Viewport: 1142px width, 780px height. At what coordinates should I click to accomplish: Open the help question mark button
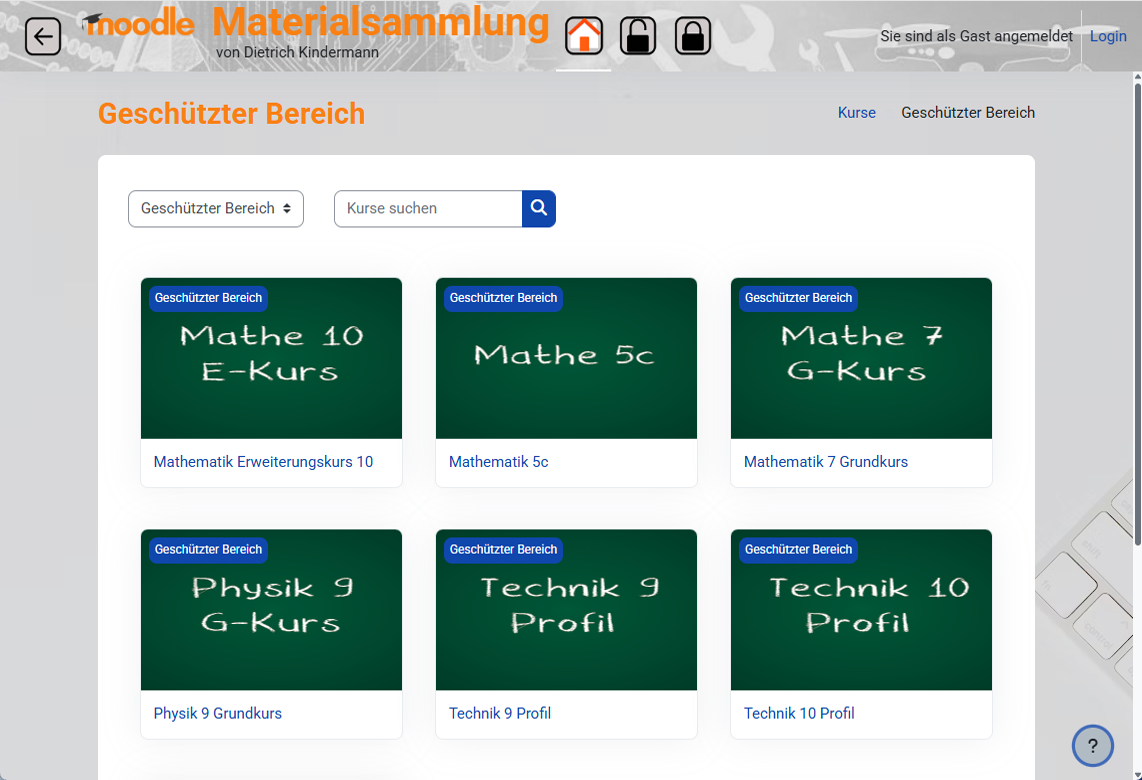click(x=1092, y=745)
